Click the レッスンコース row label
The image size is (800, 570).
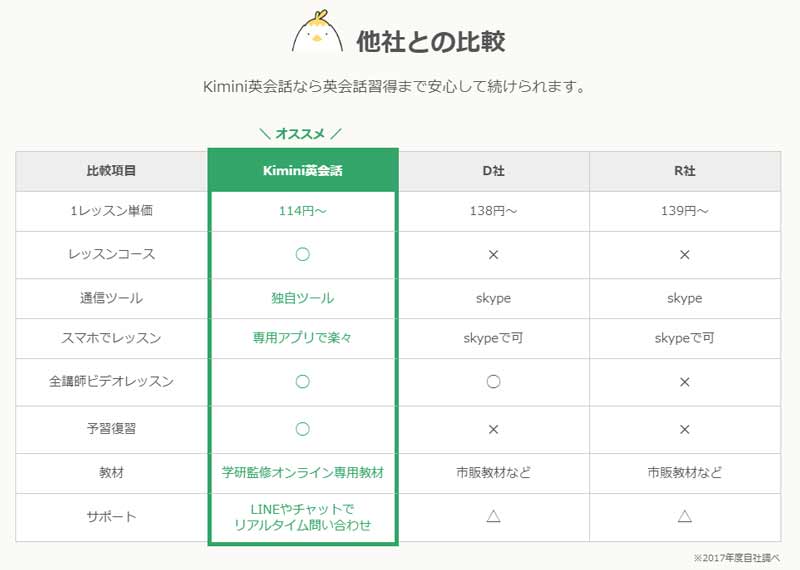(x=111, y=254)
